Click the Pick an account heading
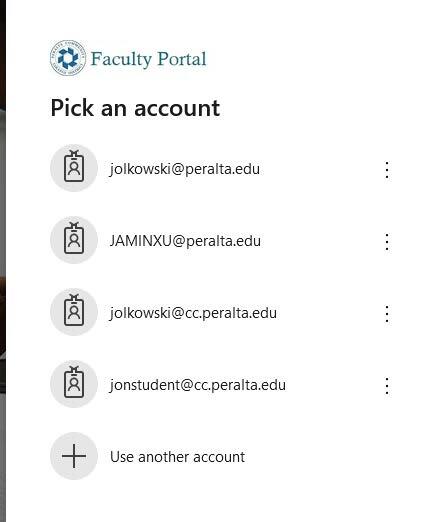Image resolution: width=441 pixels, height=522 pixels. [135, 108]
